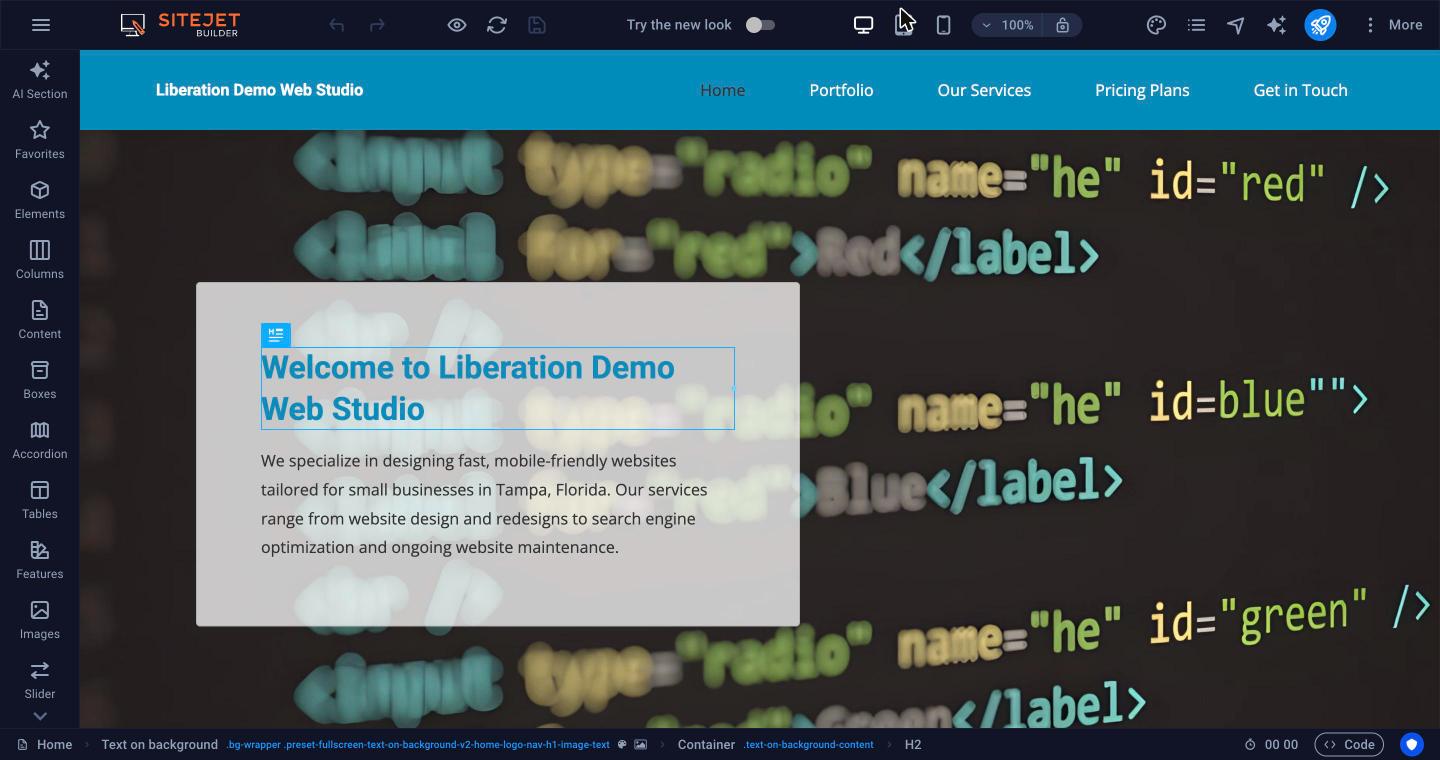The width and height of the screenshot is (1440, 760).
Task: Open the Elements panel
Action: 40,200
